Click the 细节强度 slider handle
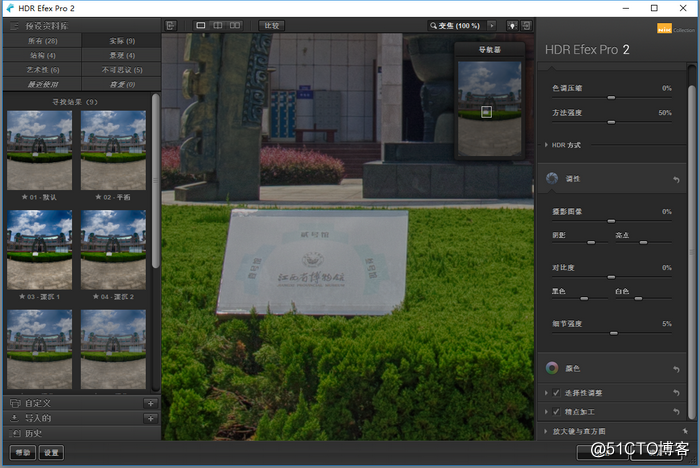700x468 pixels. pyautogui.click(x=614, y=333)
